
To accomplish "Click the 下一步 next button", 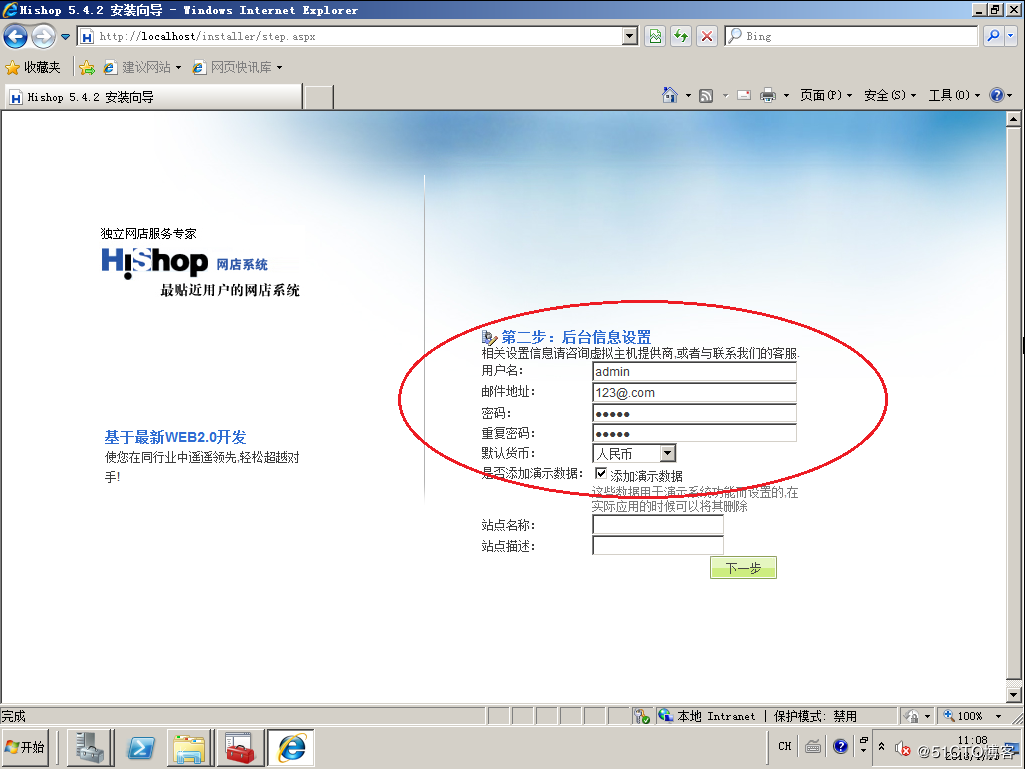I will [x=743, y=568].
